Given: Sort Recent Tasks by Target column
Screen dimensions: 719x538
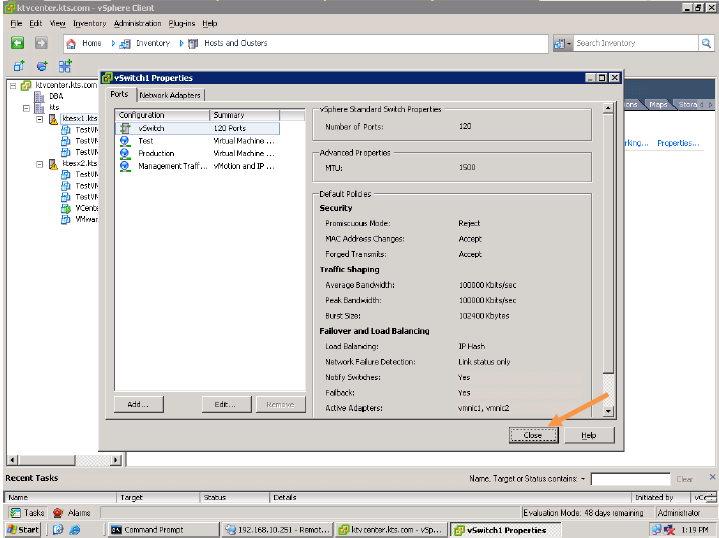Looking at the screenshot, I should pos(158,497).
